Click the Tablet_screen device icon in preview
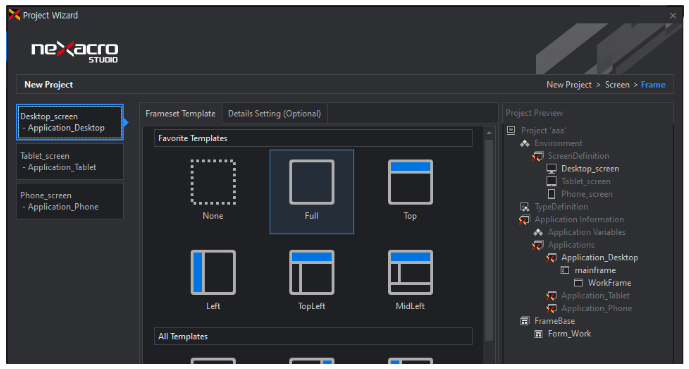The image size is (689, 369). point(551,181)
